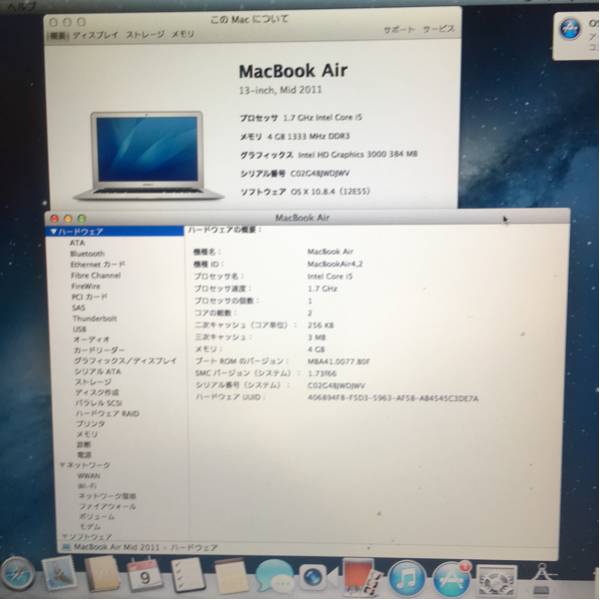Image resolution: width=600 pixels, height=600 pixels.
Task: Select ボリューム in the sidebar
Action: coord(97,517)
